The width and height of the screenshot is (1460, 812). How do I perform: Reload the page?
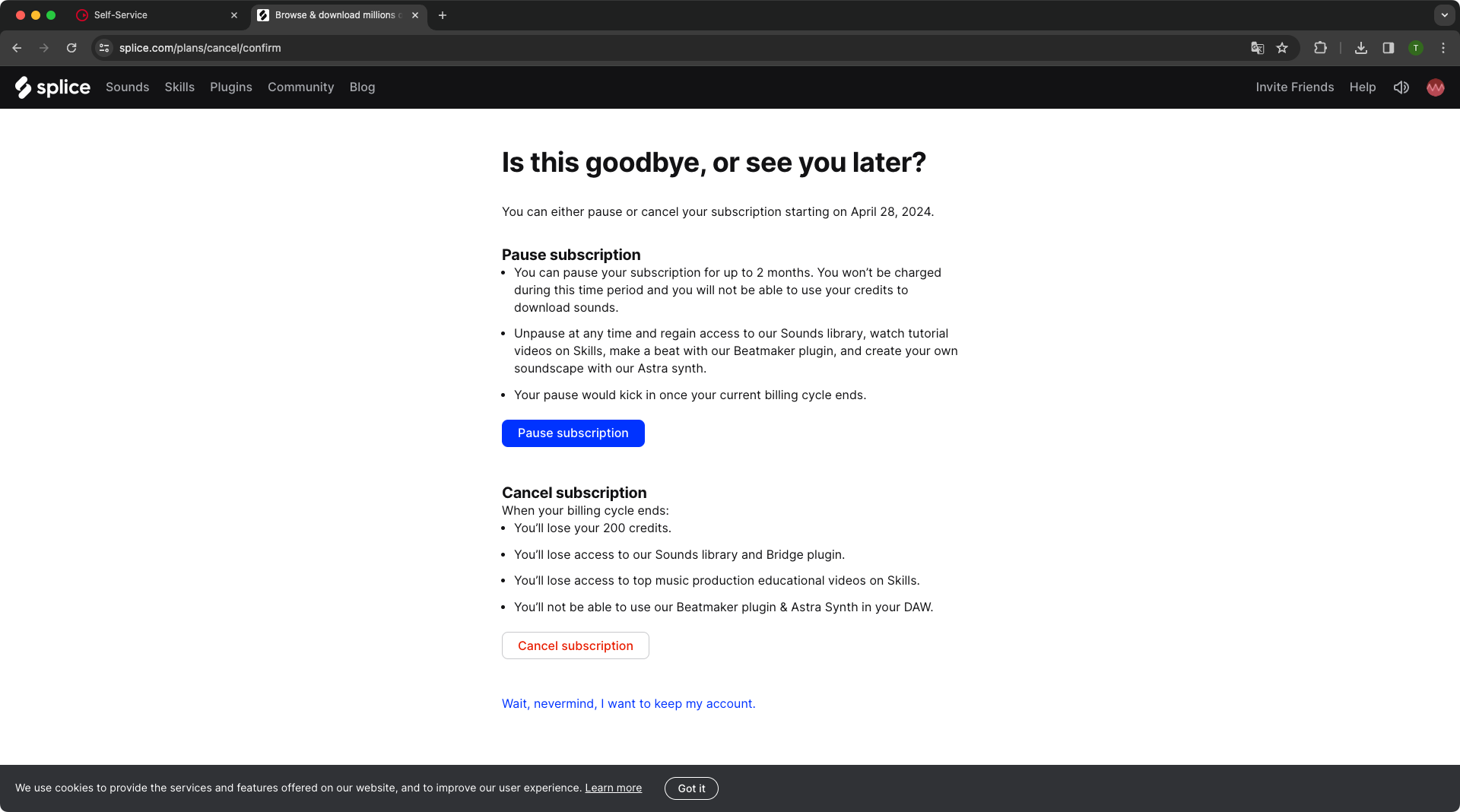pyautogui.click(x=71, y=48)
